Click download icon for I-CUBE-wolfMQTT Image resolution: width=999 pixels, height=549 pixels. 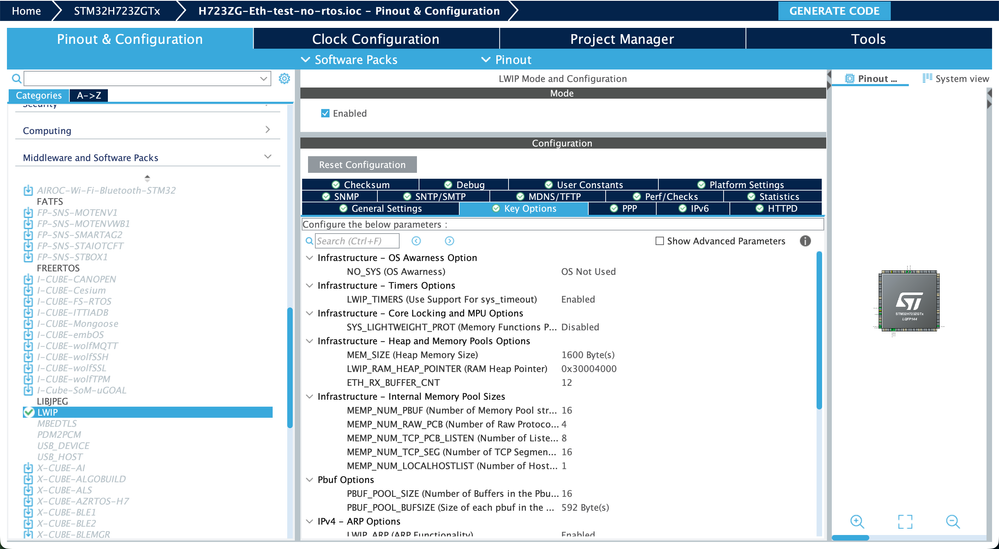tap(28, 346)
